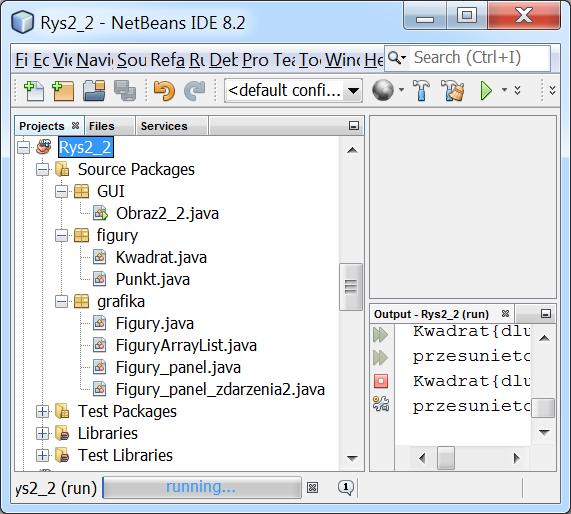The image size is (571, 514).
Task: Show more toolbars chevron at far right
Action: pos(552,90)
